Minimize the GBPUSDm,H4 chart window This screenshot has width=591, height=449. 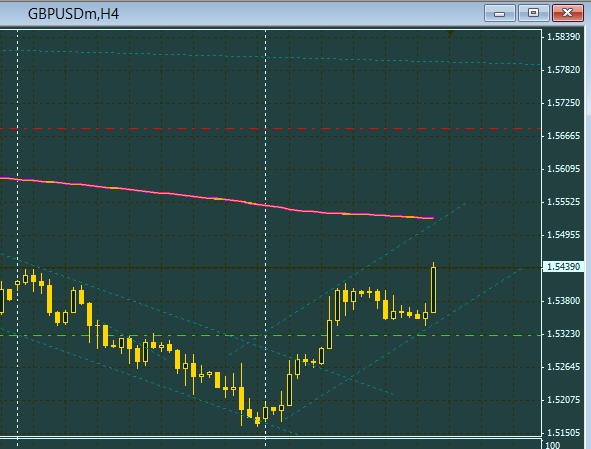[499, 13]
